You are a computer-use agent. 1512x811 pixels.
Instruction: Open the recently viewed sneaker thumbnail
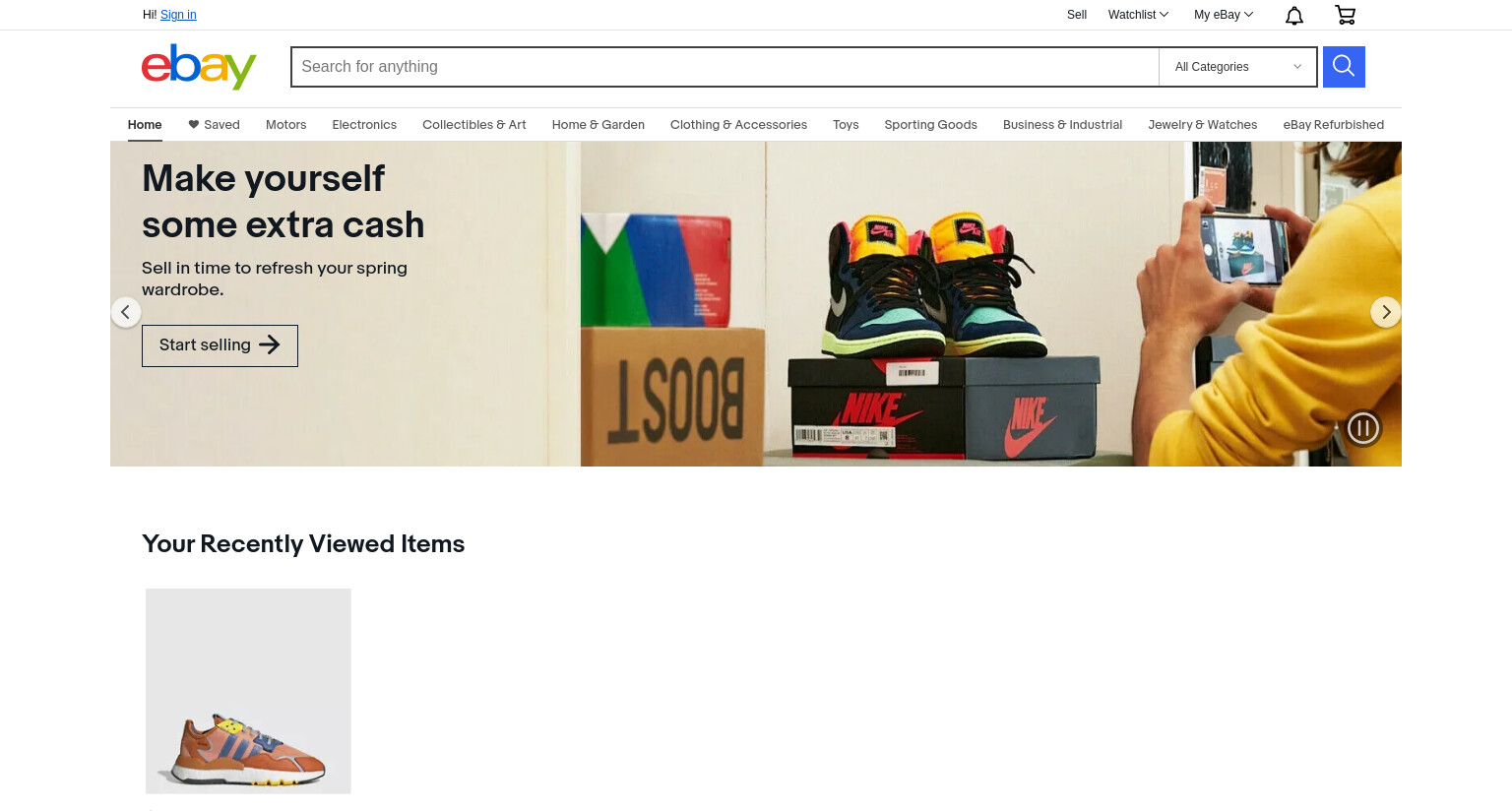point(248,691)
